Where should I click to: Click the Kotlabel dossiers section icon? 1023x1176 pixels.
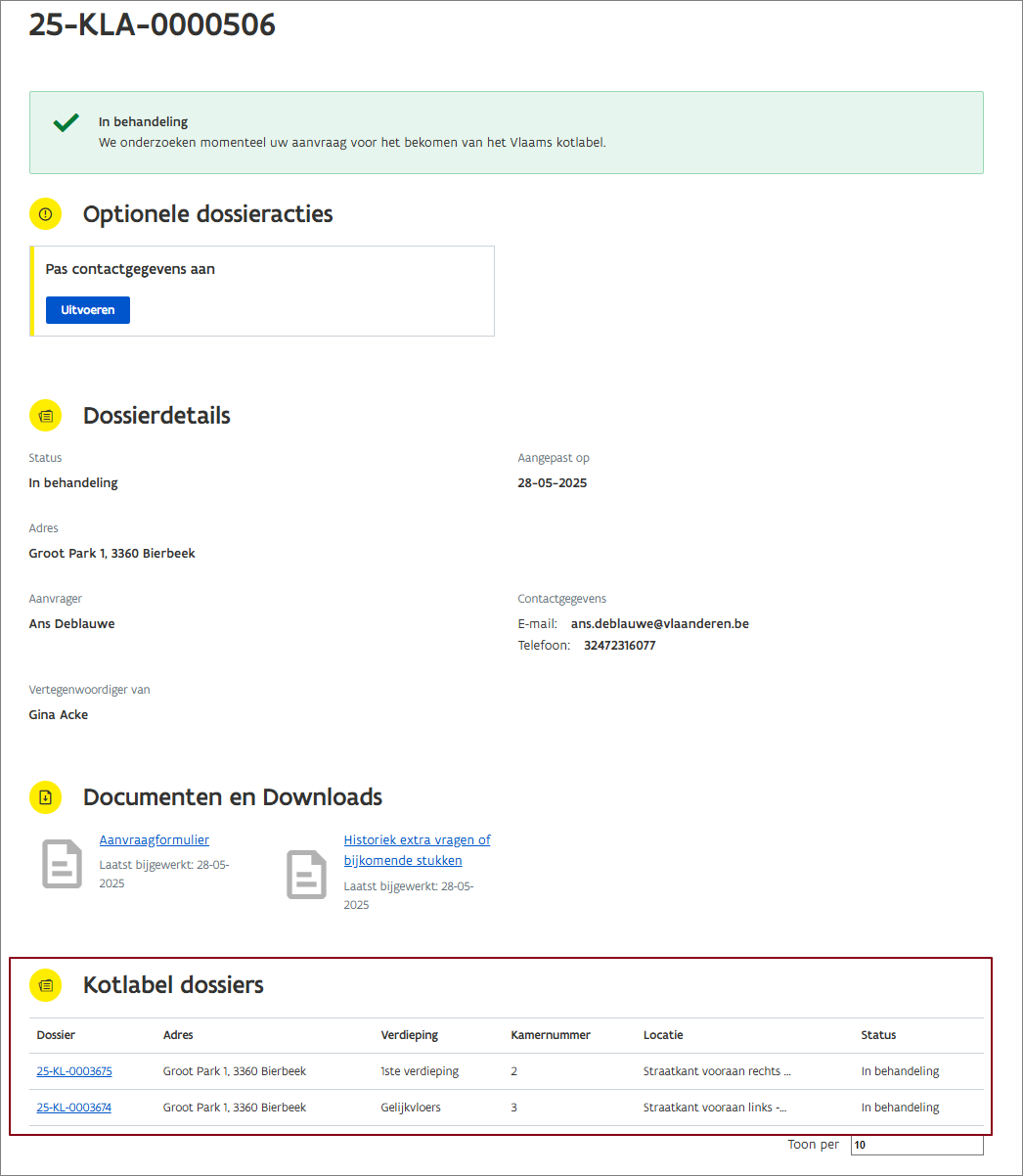(x=45, y=985)
